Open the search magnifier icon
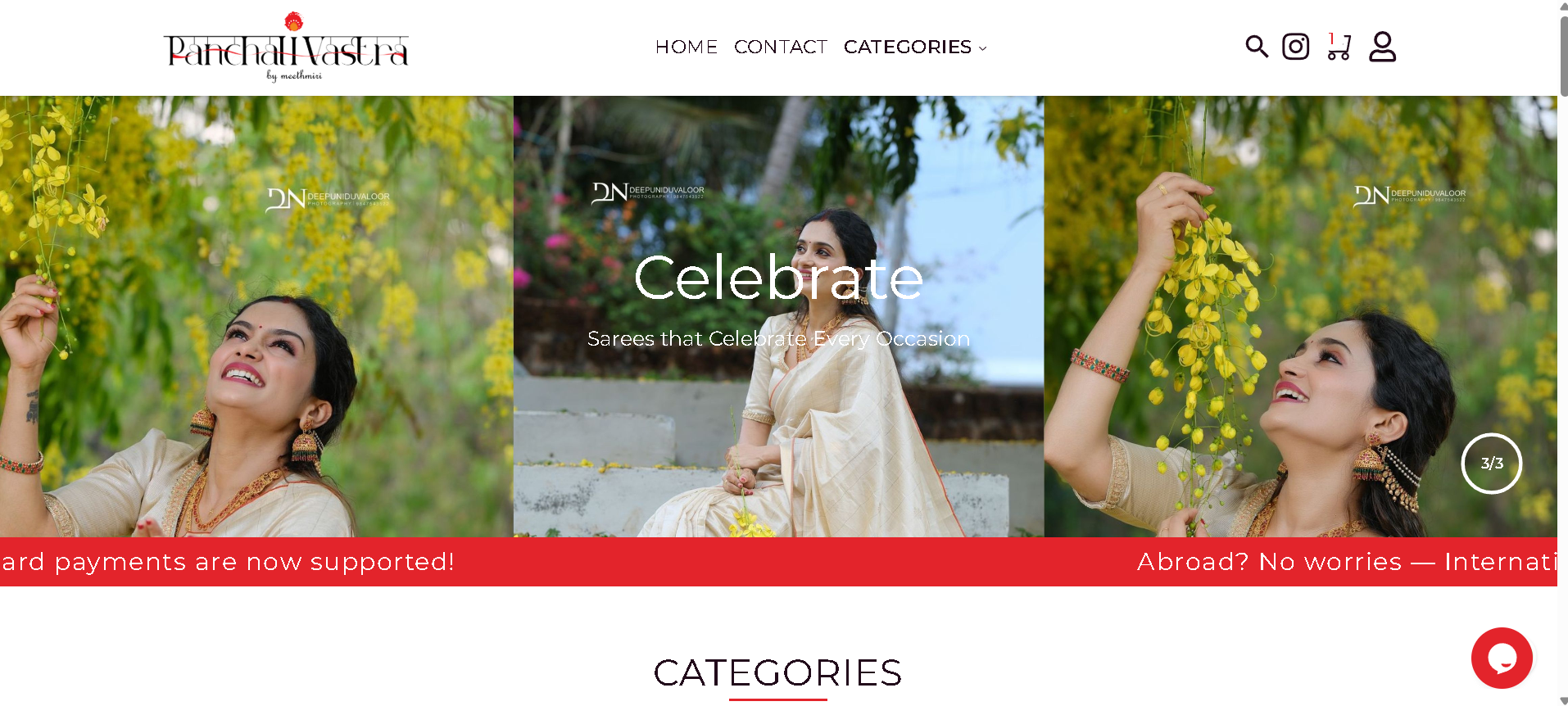The image size is (1568, 706). (x=1257, y=47)
